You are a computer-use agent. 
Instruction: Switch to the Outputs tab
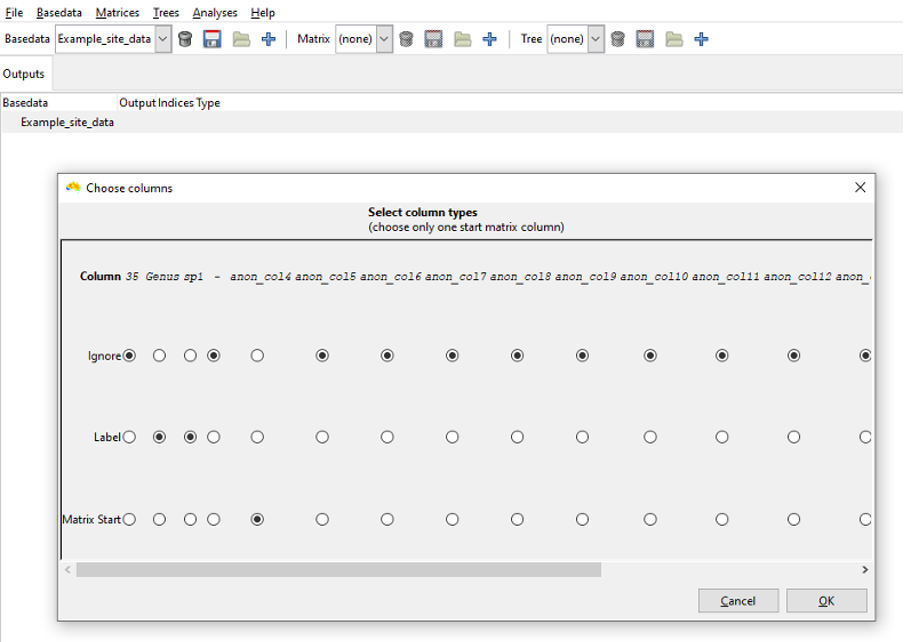[24, 74]
